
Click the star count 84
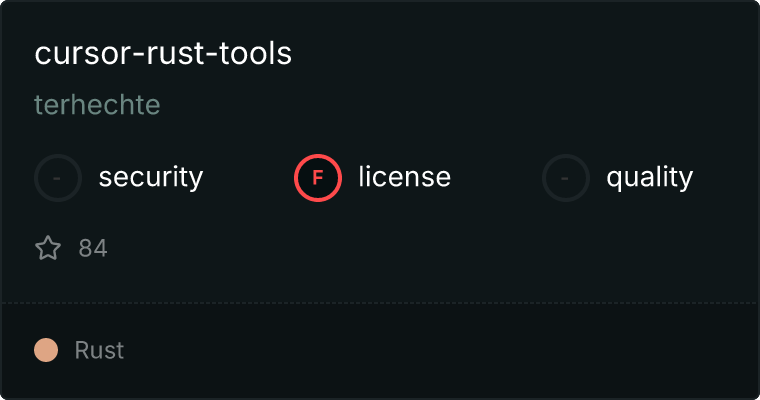93,248
